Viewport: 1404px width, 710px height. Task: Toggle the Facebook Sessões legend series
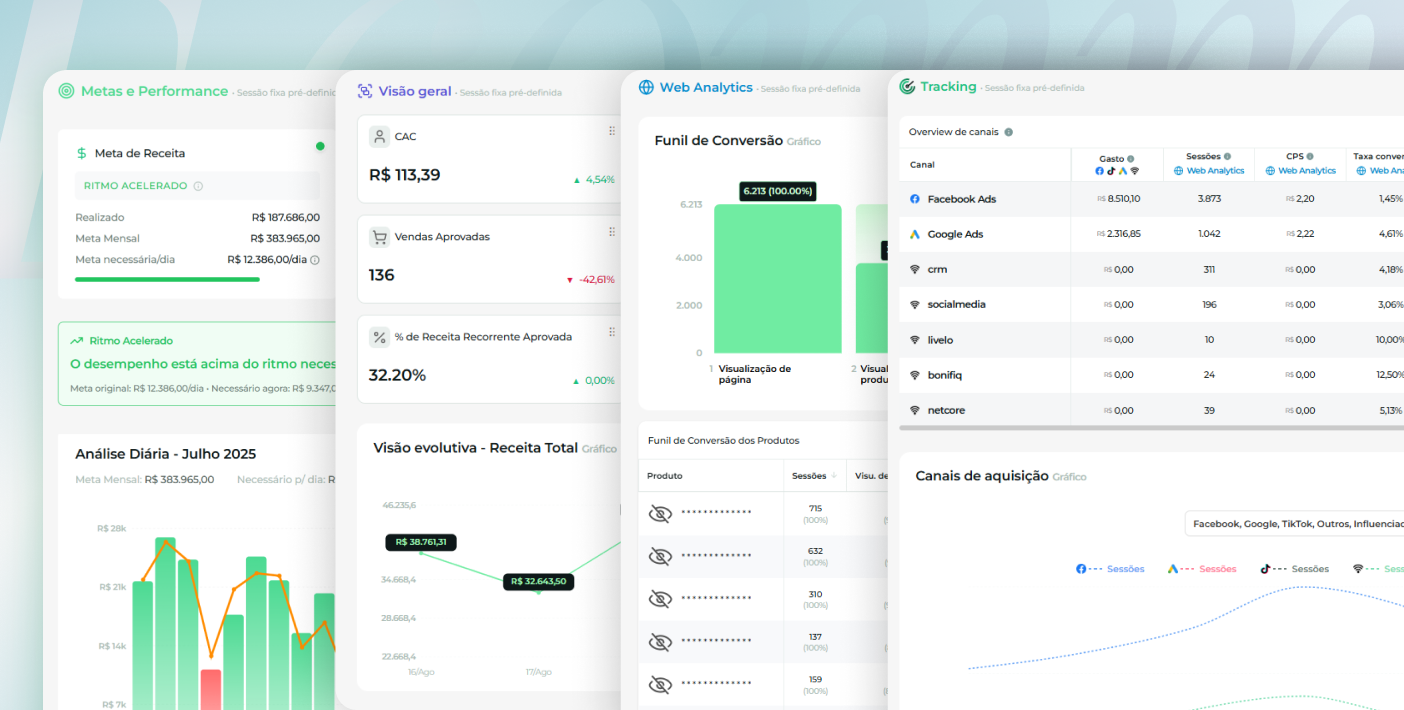click(1110, 569)
